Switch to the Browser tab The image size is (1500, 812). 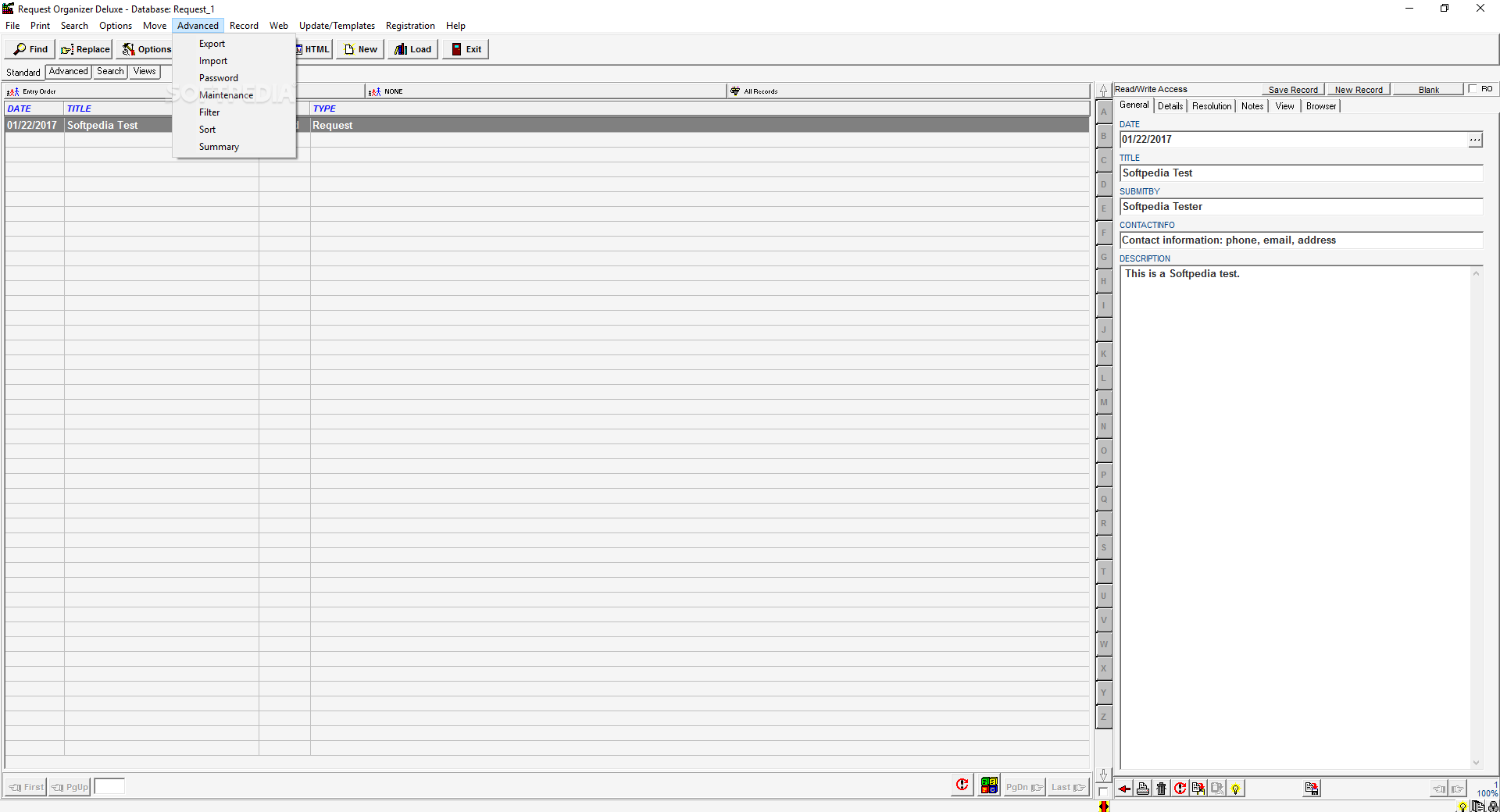[1321, 106]
